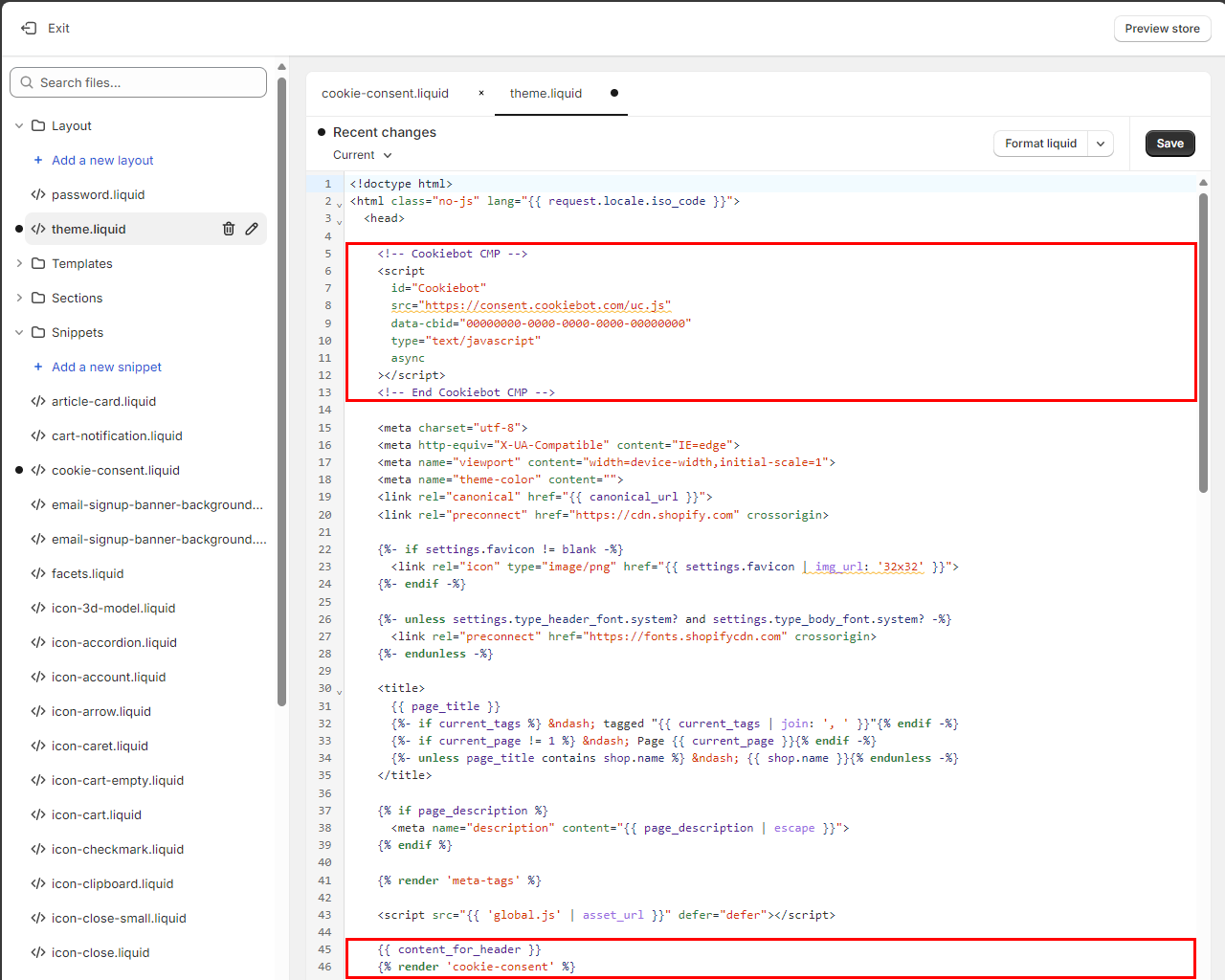
Task: Click the code icon beside article-card.liquid
Action: [38, 401]
